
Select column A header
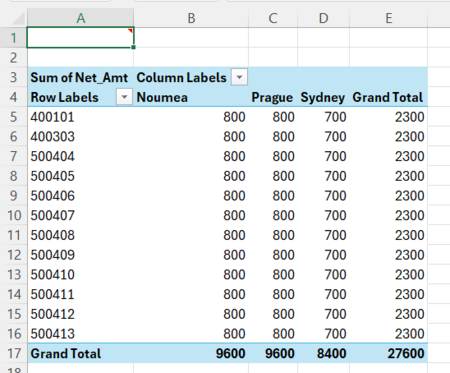[81, 18]
